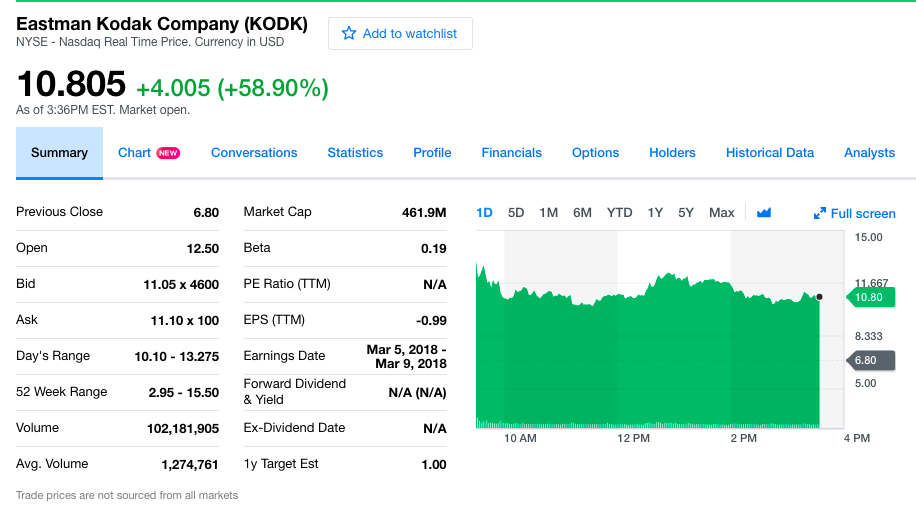Show the Max chart range
The height and width of the screenshot is (505, 916).
point(721,212)
